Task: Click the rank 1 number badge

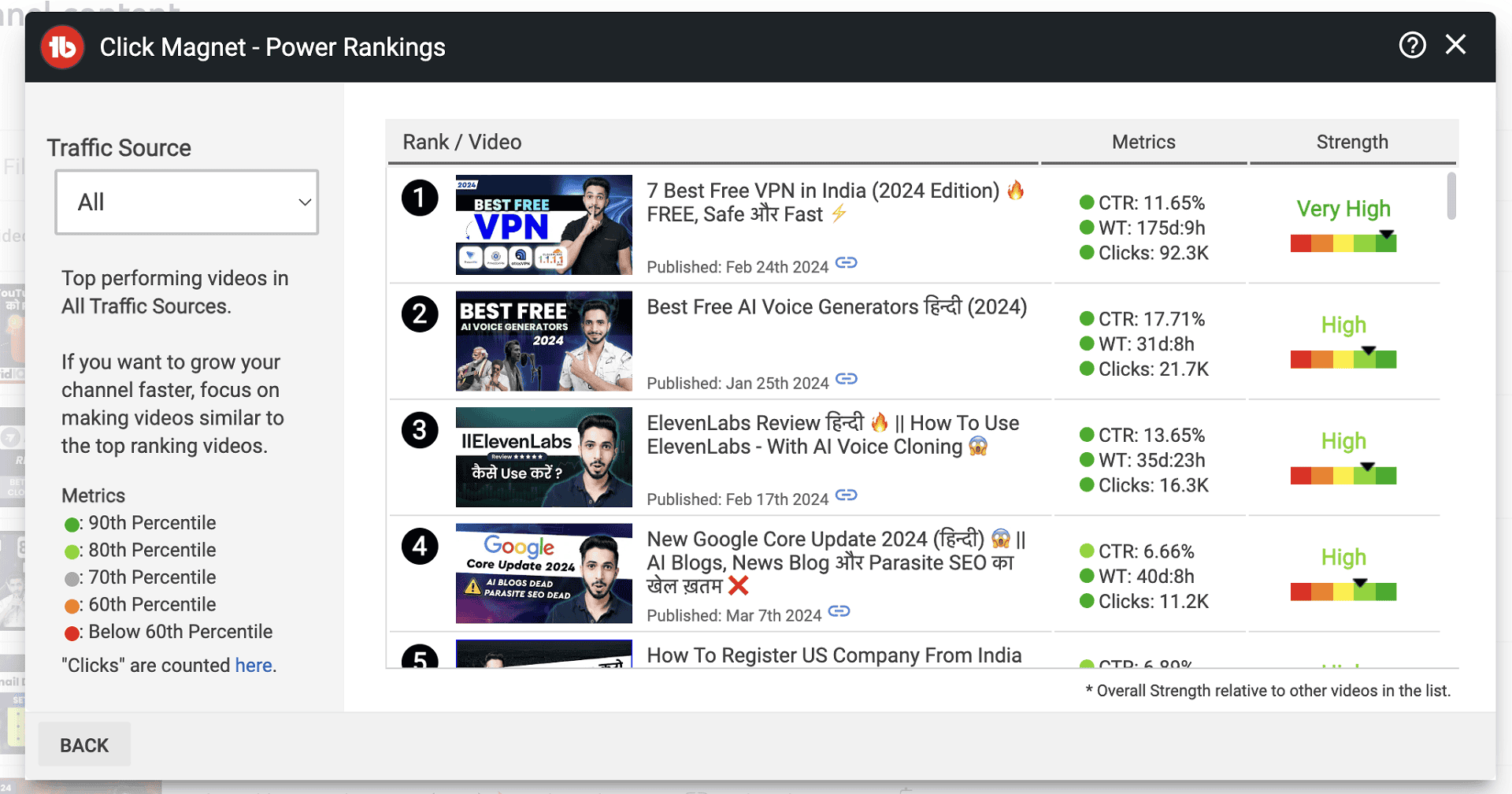Action: [x=420, y=198]
